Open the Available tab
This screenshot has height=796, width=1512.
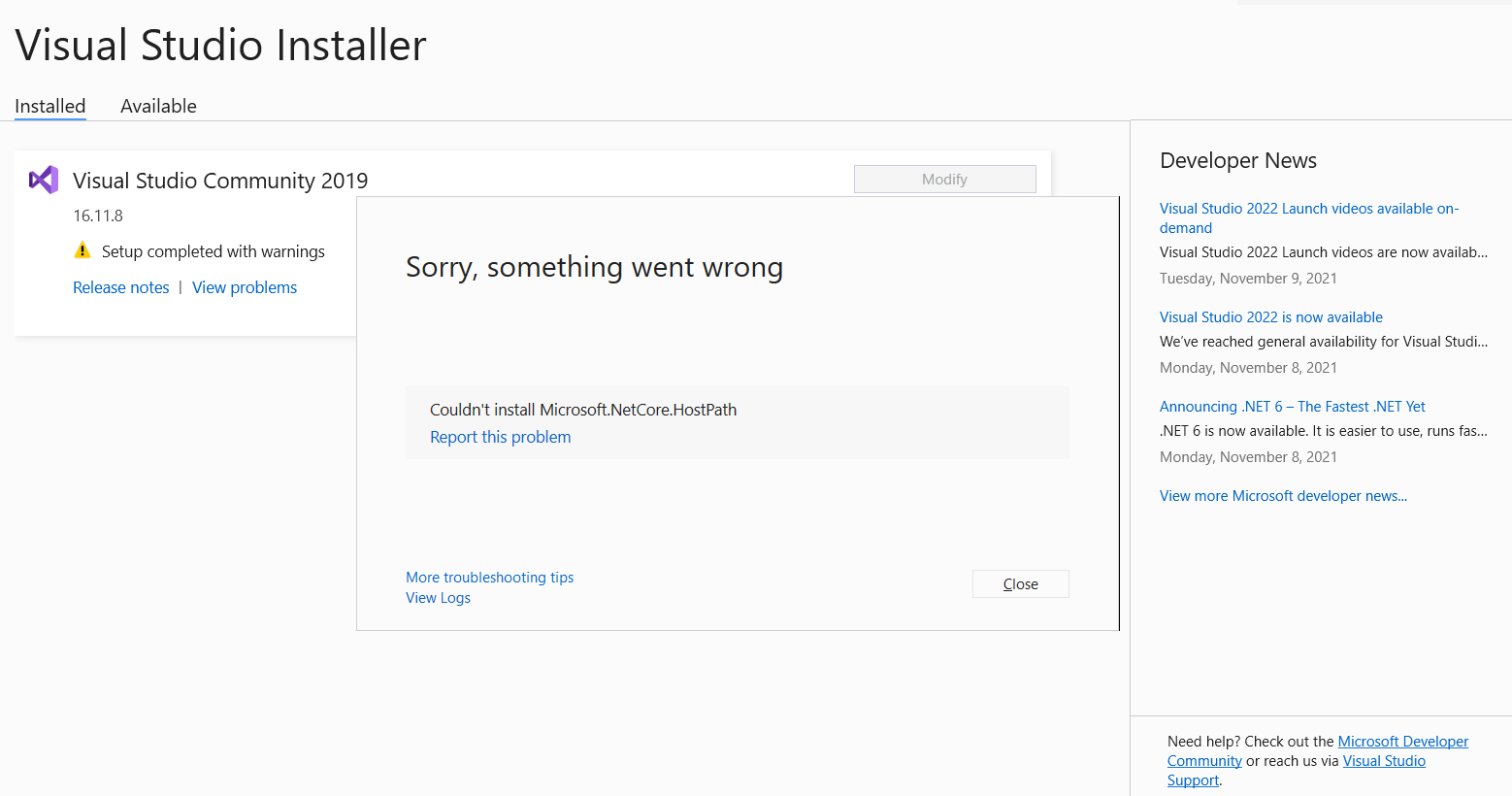[158, 106]
